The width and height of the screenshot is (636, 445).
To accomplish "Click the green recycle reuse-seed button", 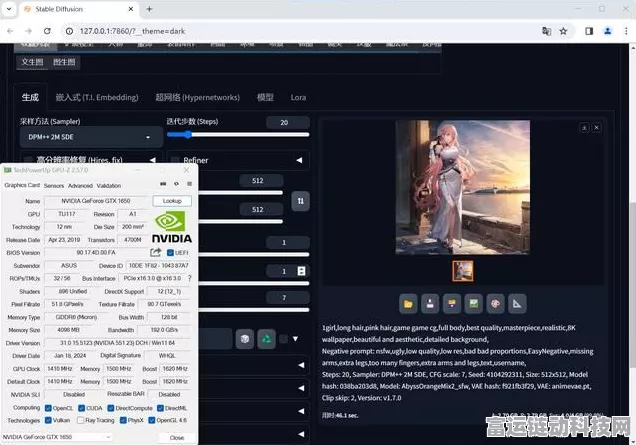I will point(266,339).
